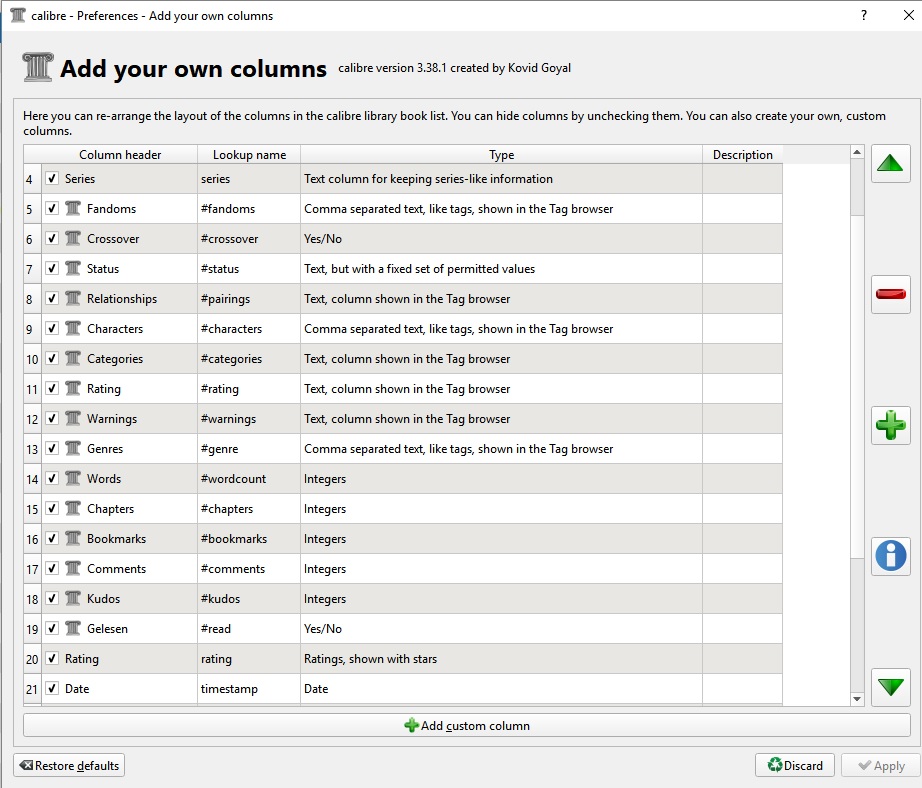
Task: Click the custom column icon beside Fandoms
Action: click(73, 209)
